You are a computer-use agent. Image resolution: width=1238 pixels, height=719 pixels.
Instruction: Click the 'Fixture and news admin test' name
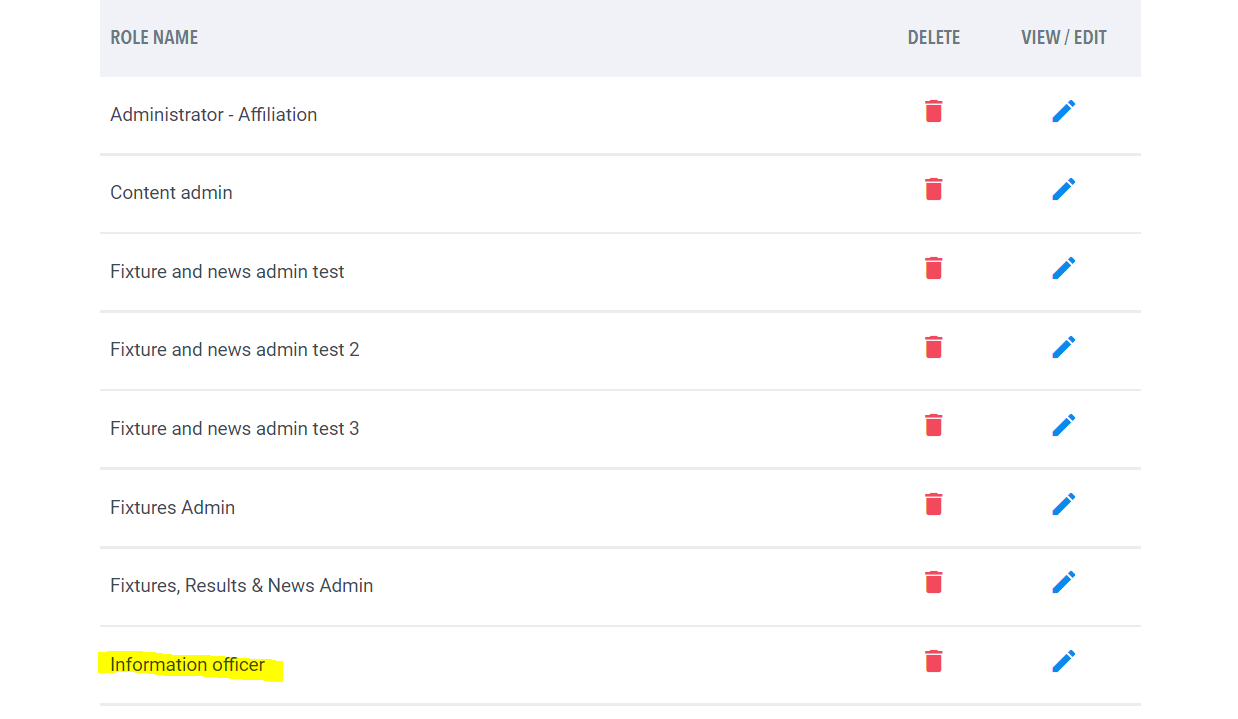coord(227,272)
